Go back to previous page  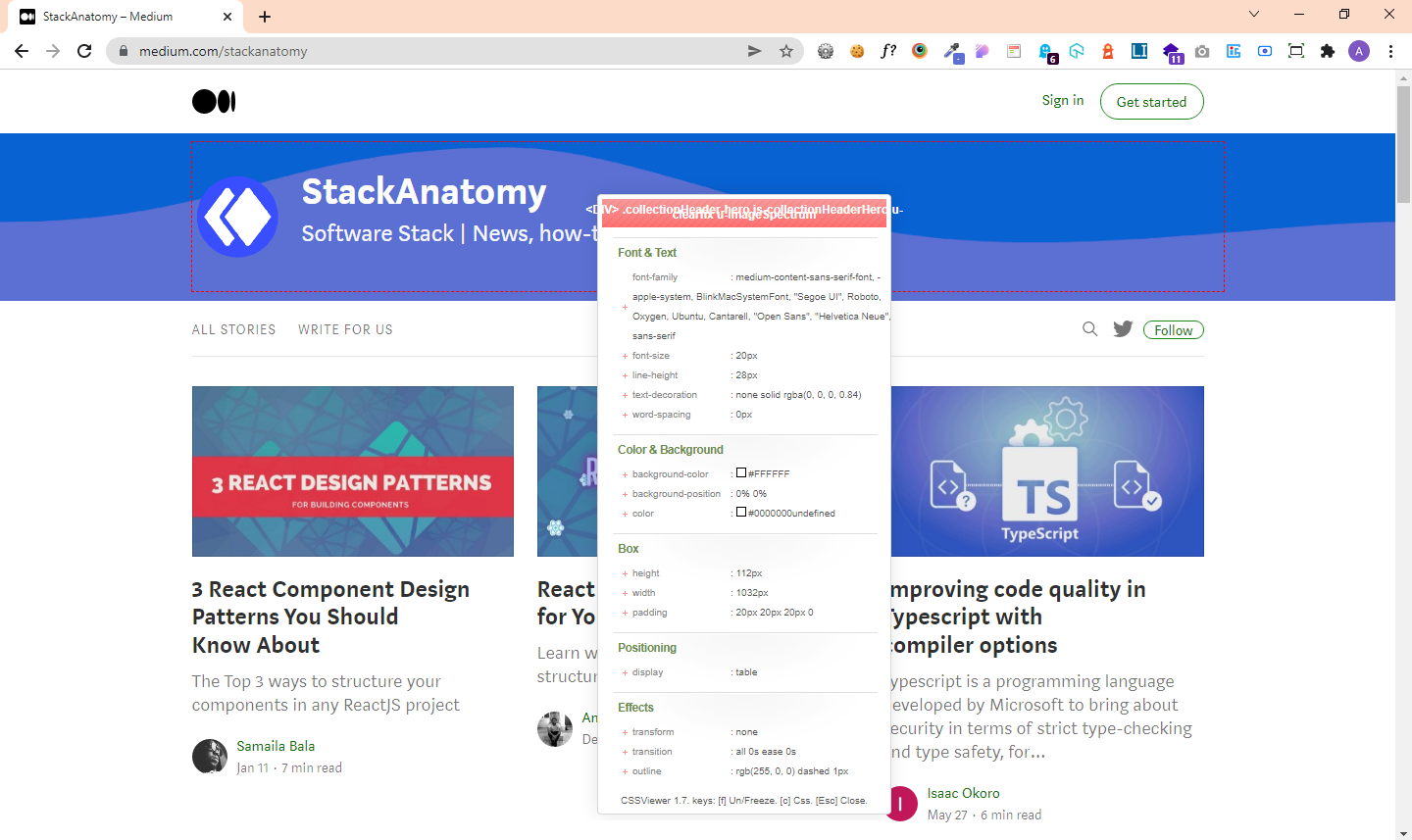pos(22,51)
